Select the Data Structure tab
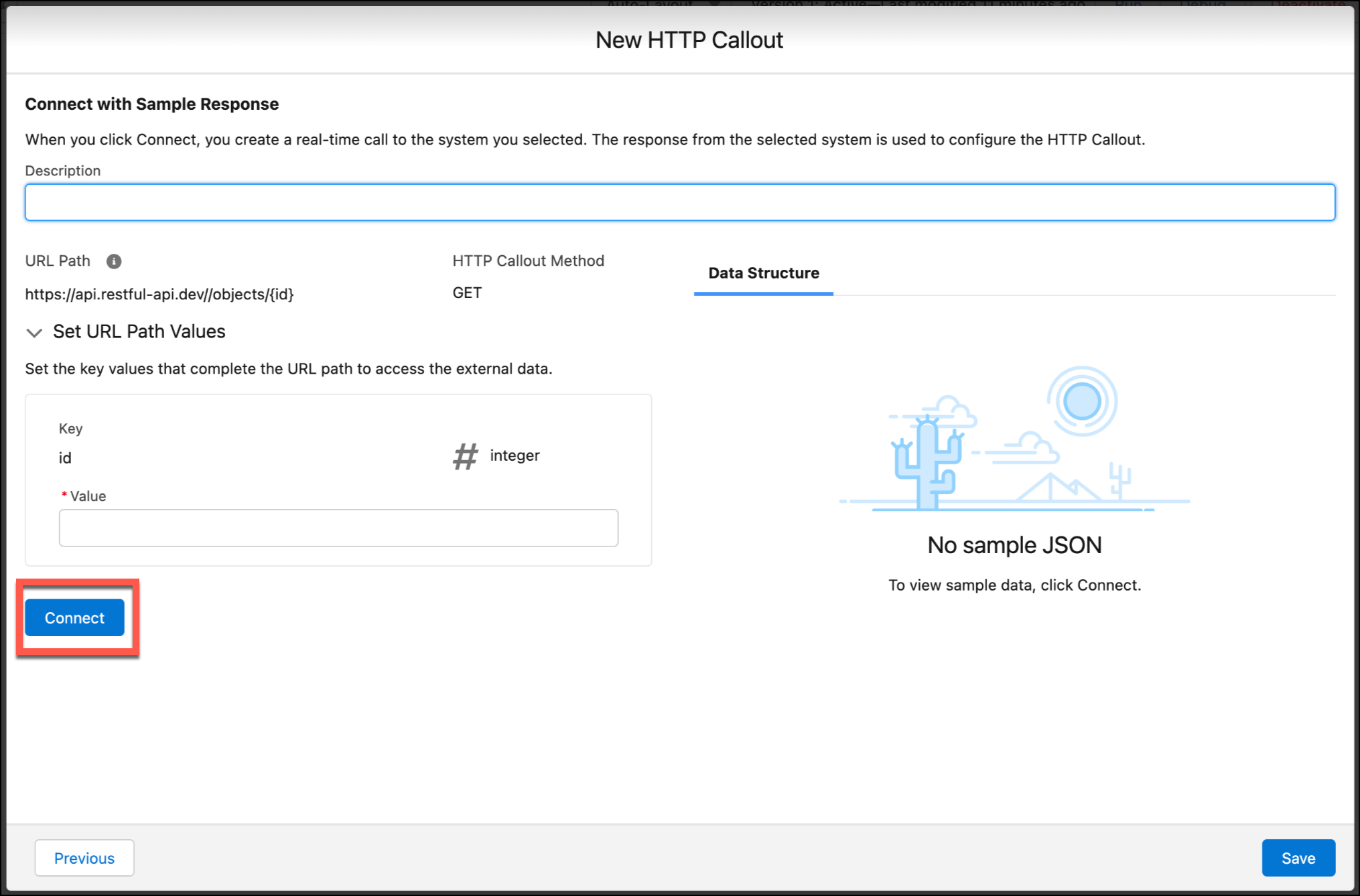This screenshot has width=1360, height=896. pos(763,273)
